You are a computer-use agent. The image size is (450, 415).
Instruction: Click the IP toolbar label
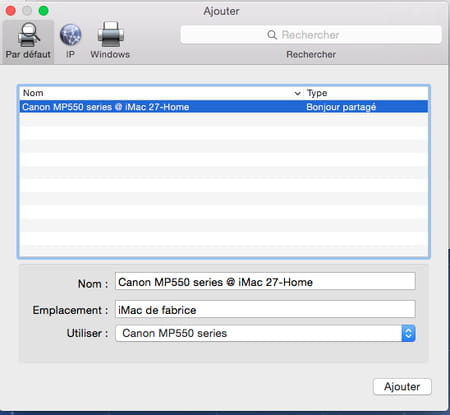pos(70,54)
